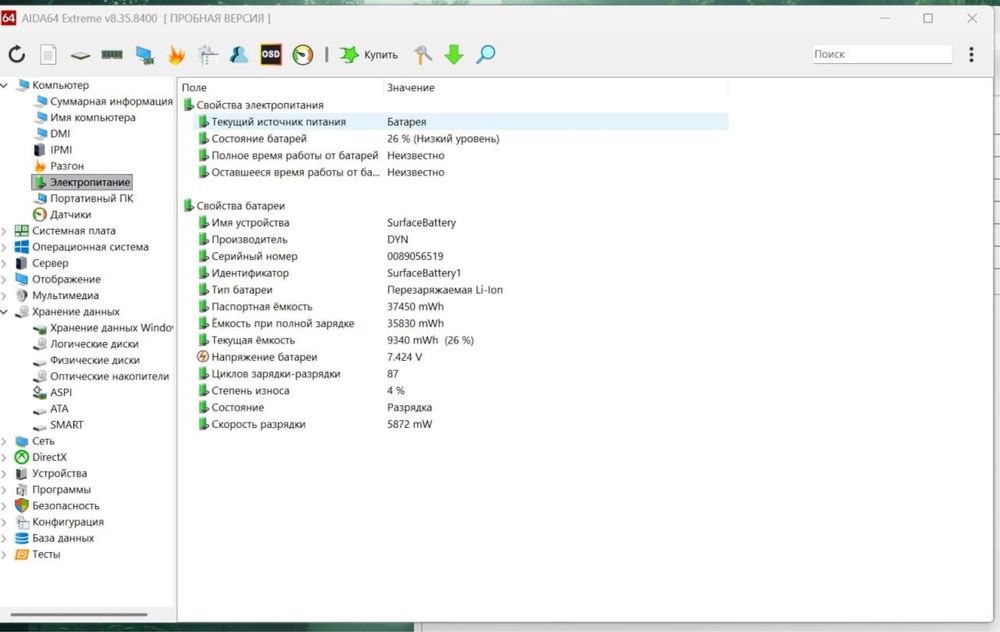Select the Тесты tree item
1000x632 pixels.
[x=46, y=554]
